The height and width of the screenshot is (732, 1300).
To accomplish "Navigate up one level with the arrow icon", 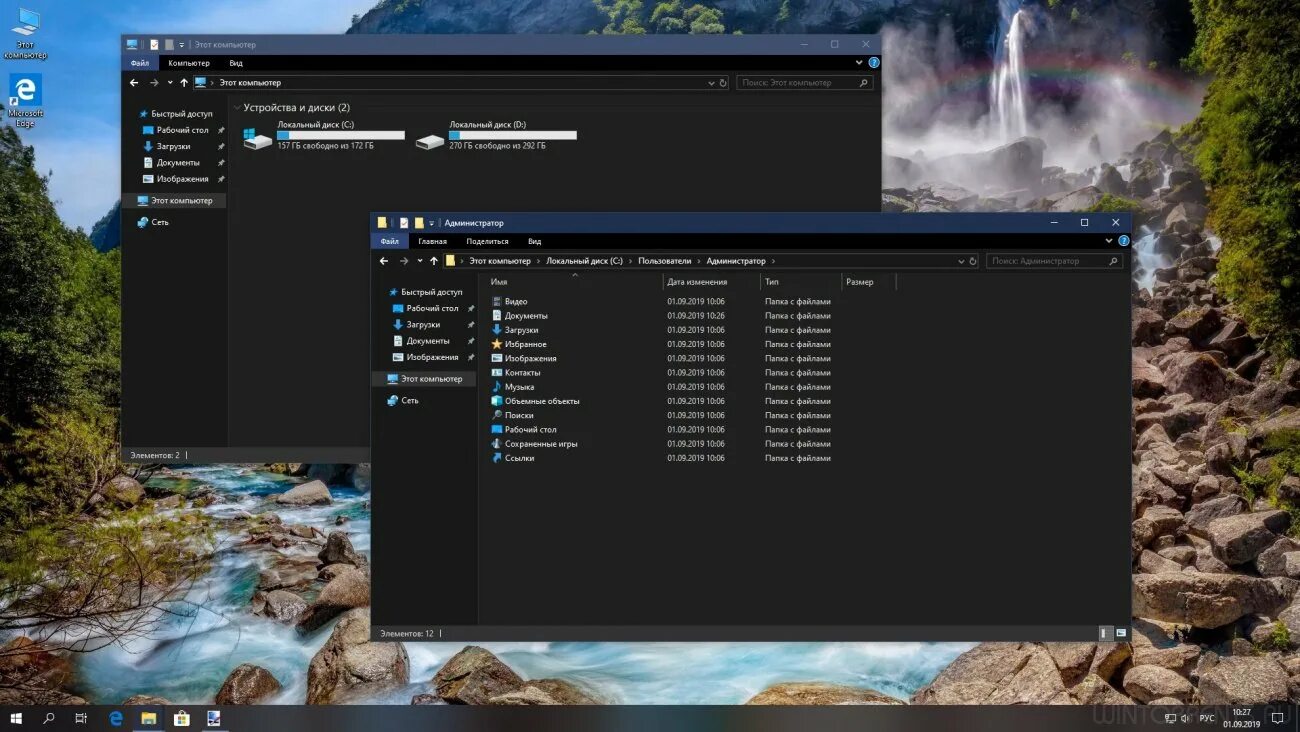I will [434, 260].
